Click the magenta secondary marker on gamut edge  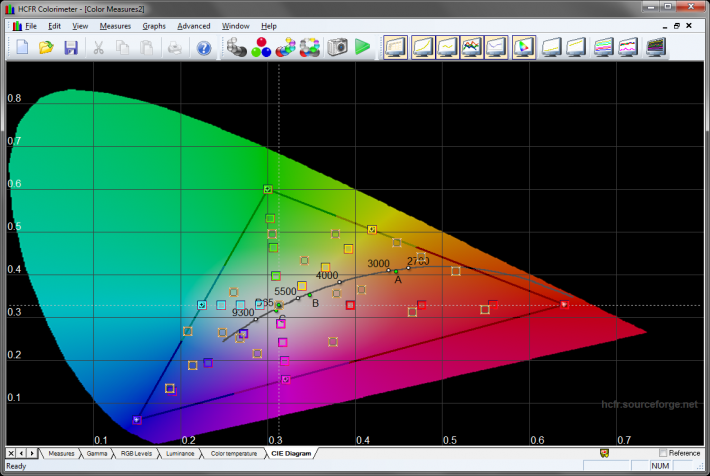click(286, 380)
